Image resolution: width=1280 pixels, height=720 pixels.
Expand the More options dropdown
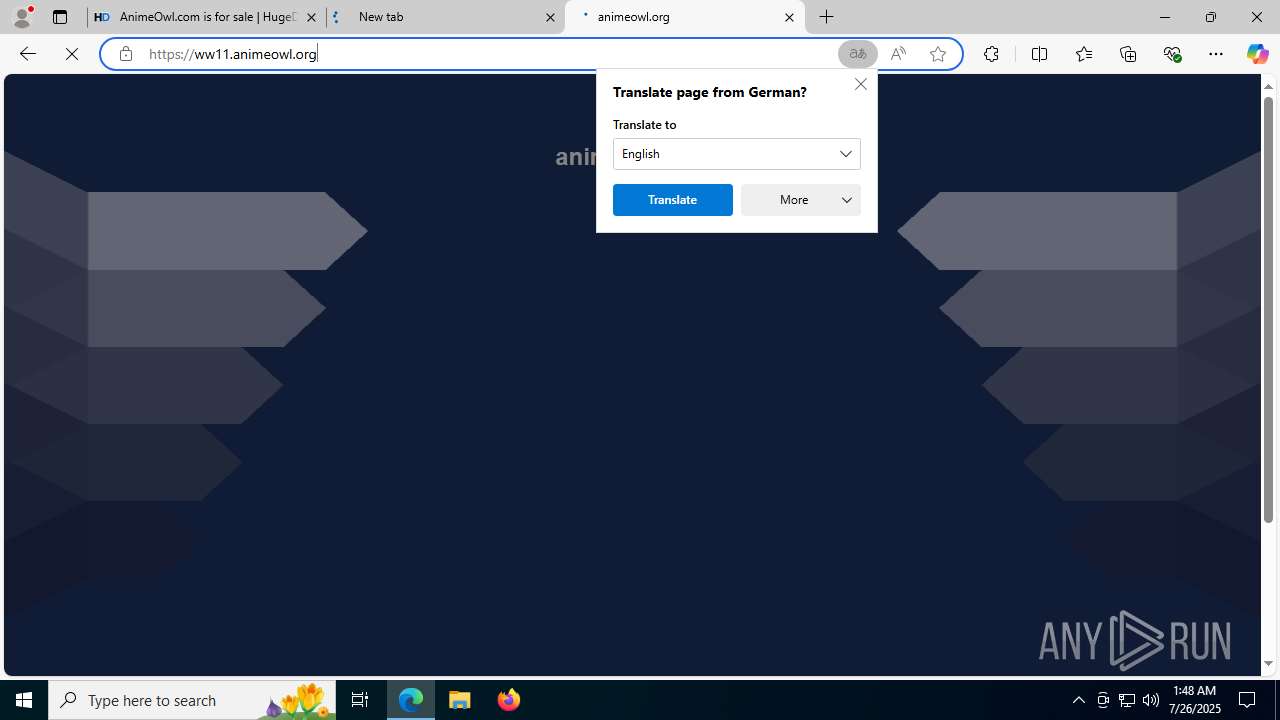click(801, 200)
